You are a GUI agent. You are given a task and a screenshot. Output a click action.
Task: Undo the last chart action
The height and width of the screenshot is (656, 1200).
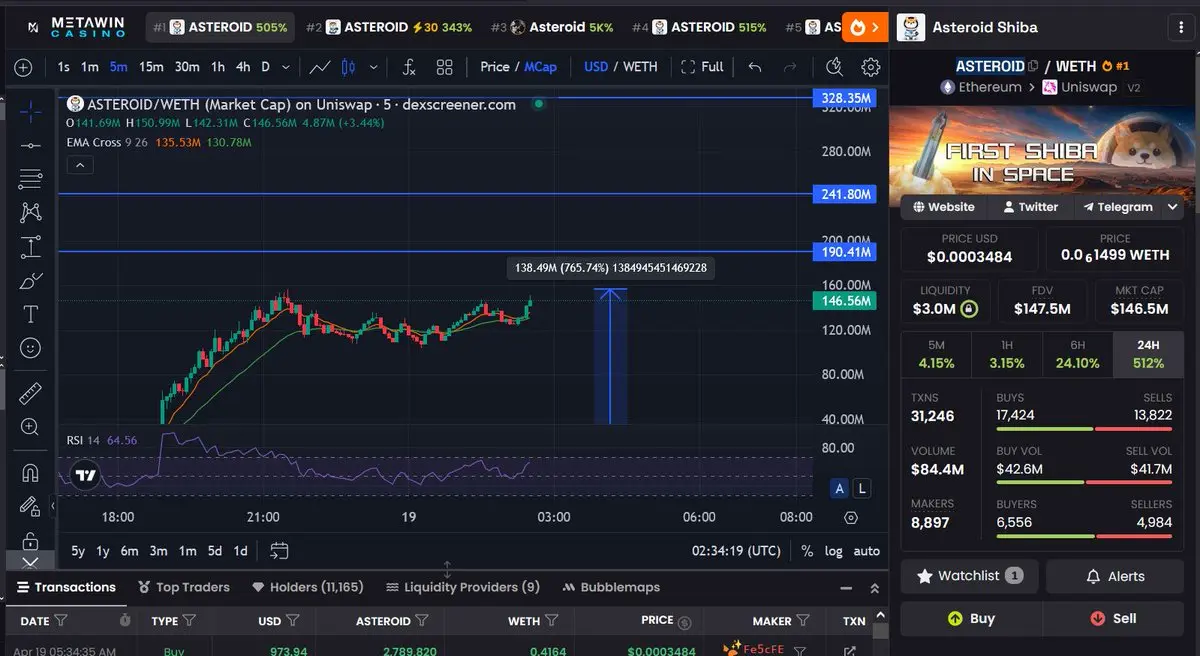coord(755,67)
